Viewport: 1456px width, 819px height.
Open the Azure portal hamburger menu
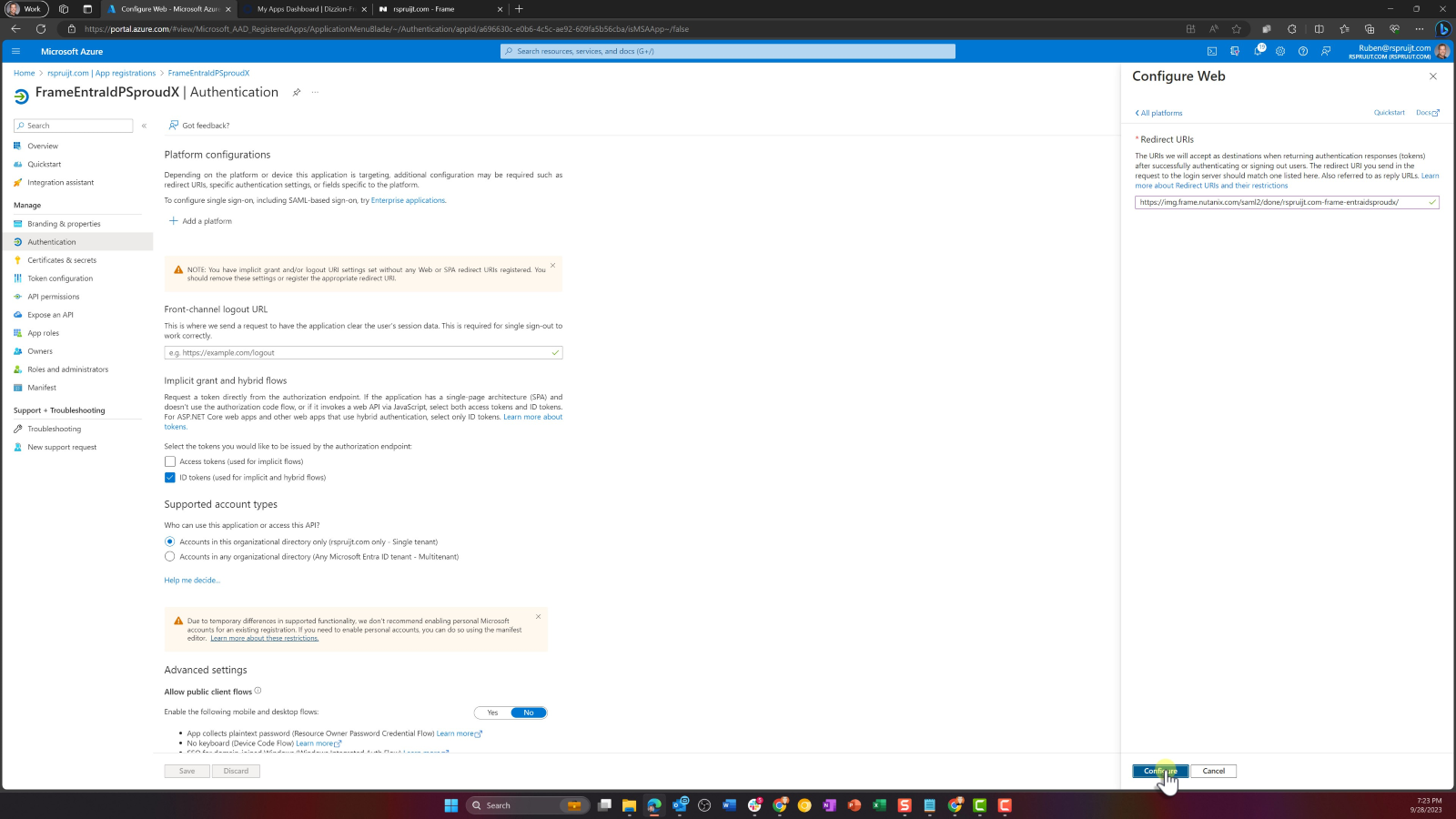pyautogui.click(x=15, y=51)
